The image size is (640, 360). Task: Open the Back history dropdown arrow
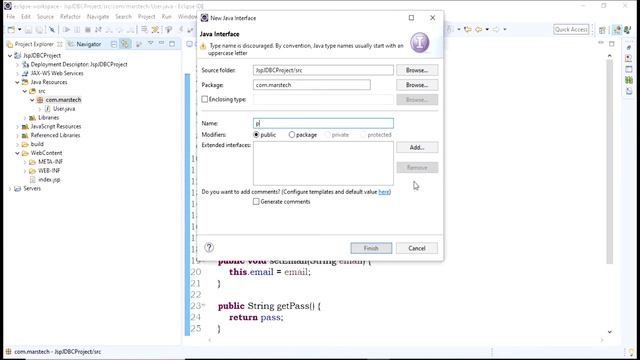(487, 29)
